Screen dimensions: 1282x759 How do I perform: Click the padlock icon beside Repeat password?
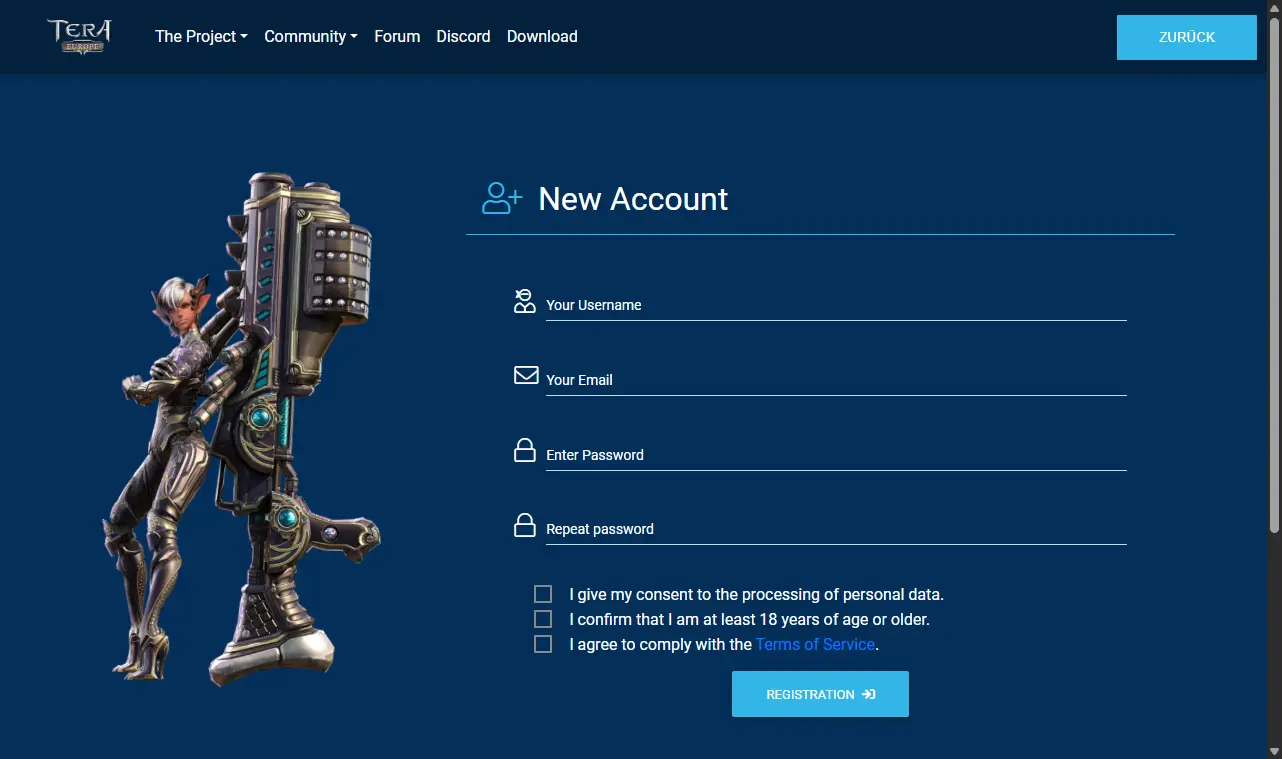point(525,525)
